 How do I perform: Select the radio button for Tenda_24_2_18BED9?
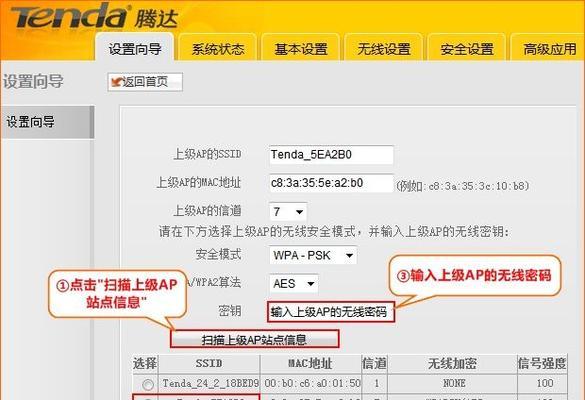click(x=148, y=384)
